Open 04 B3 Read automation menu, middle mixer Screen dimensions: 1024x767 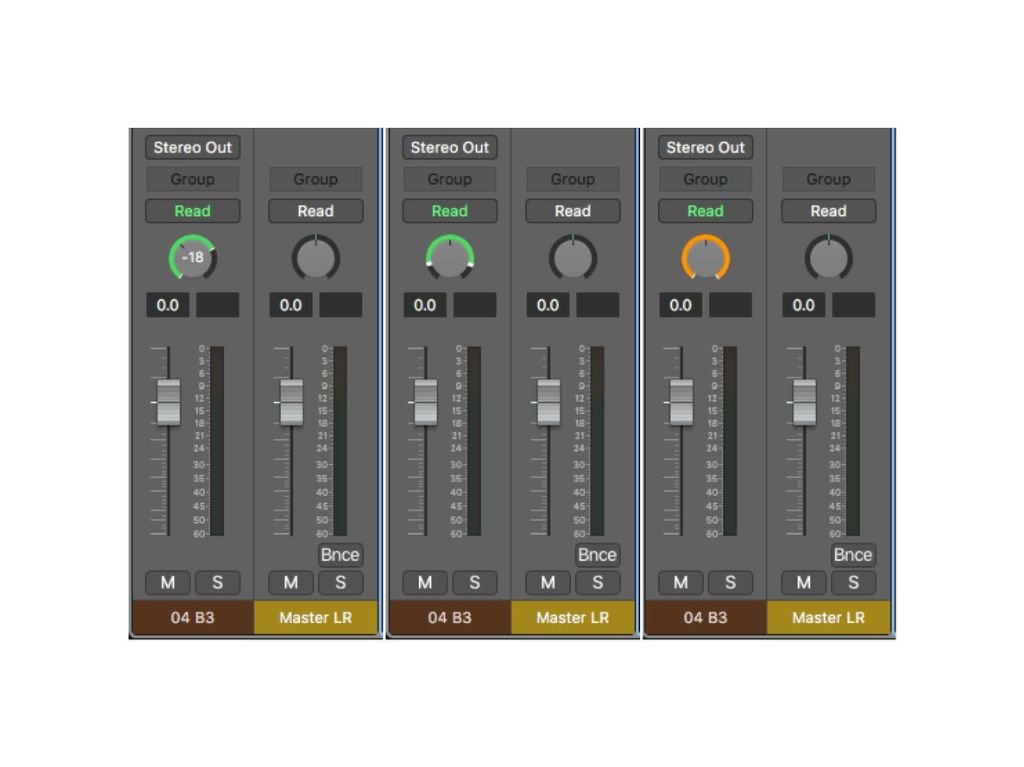450,211
